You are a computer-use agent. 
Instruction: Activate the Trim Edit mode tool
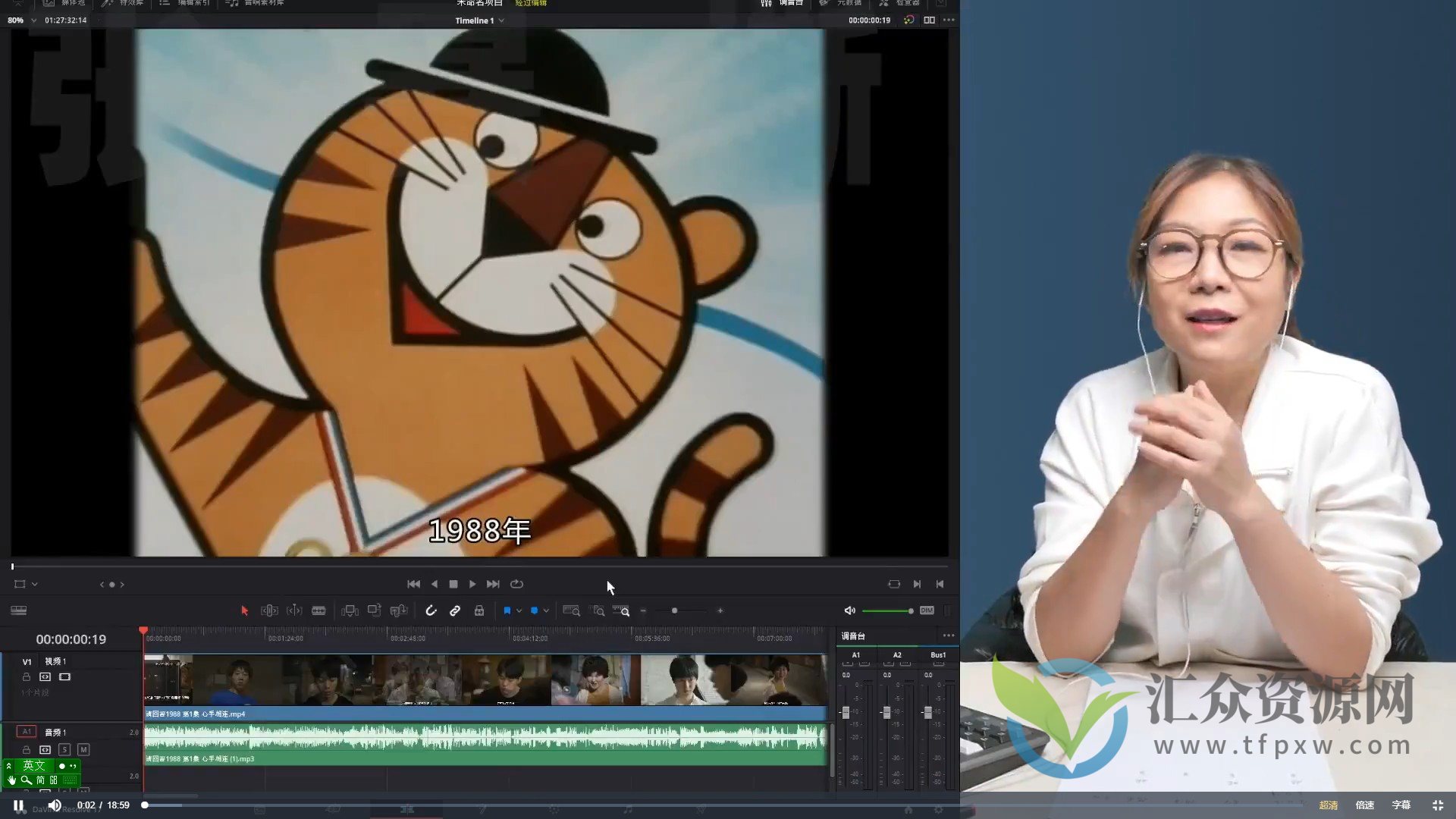click(269, 610)
